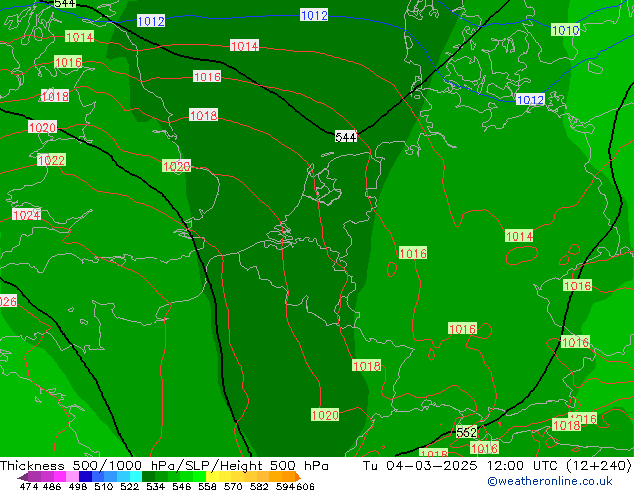Click the cyan legend swatch above 522

[x=136, y=477]
